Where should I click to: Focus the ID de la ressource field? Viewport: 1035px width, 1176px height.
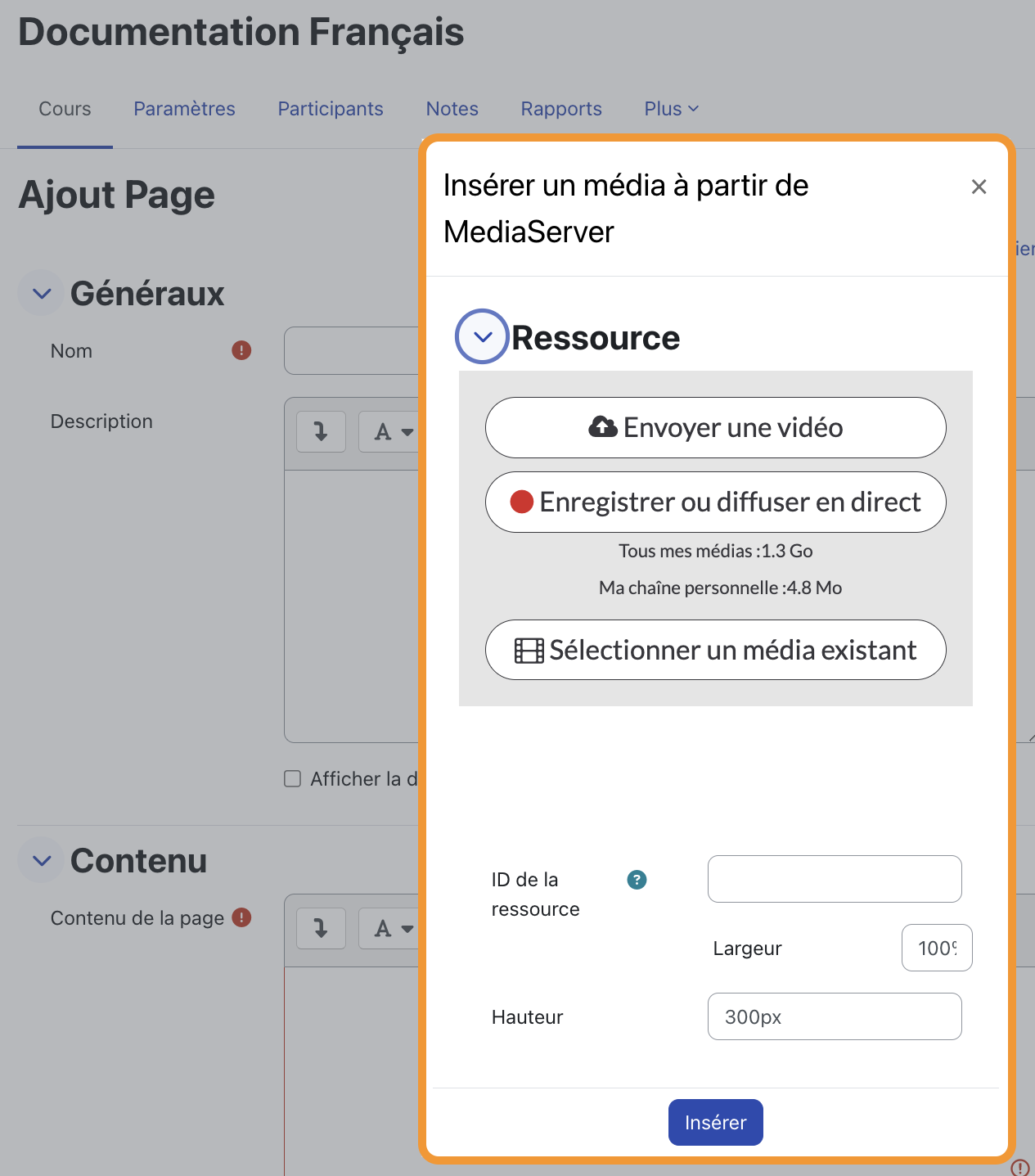(x=835, y=879)
